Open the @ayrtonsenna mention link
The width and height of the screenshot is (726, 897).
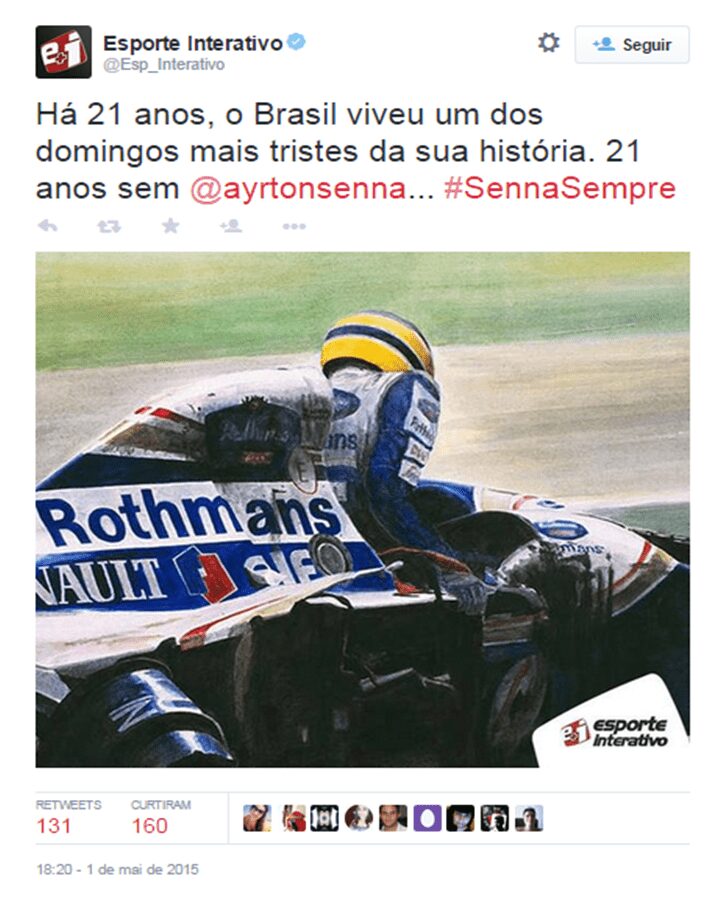311,189
